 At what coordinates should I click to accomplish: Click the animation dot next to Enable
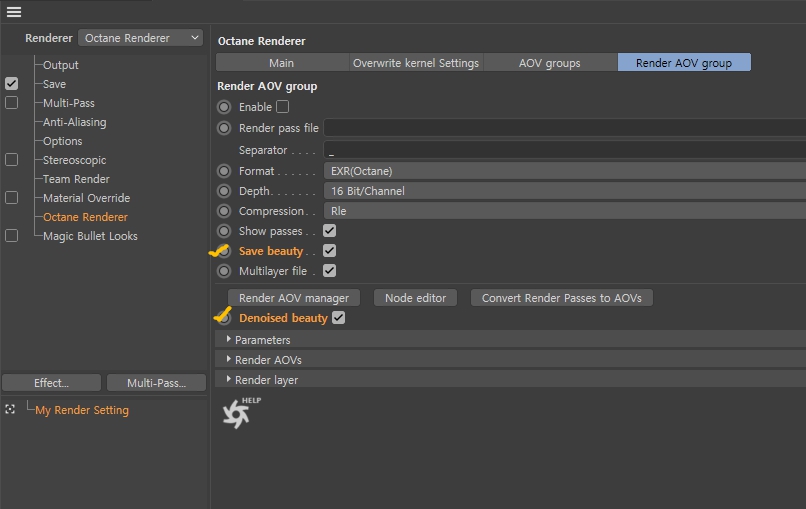point(224,107)
